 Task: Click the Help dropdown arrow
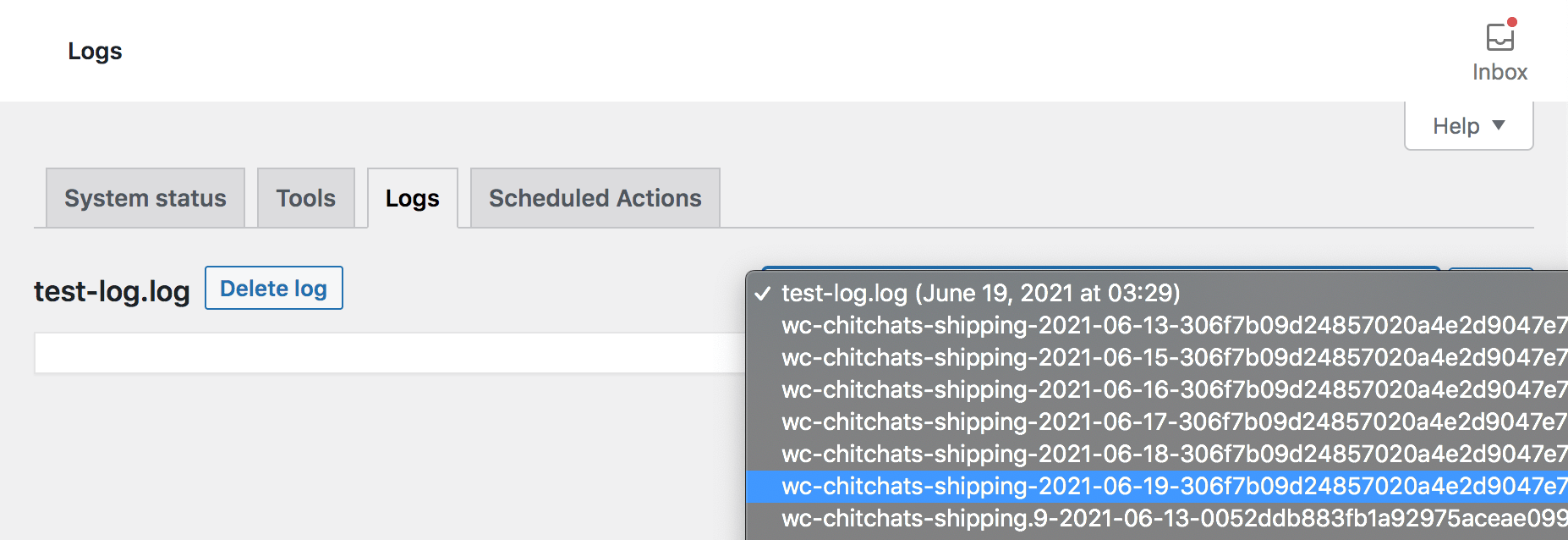point(1499,125)
